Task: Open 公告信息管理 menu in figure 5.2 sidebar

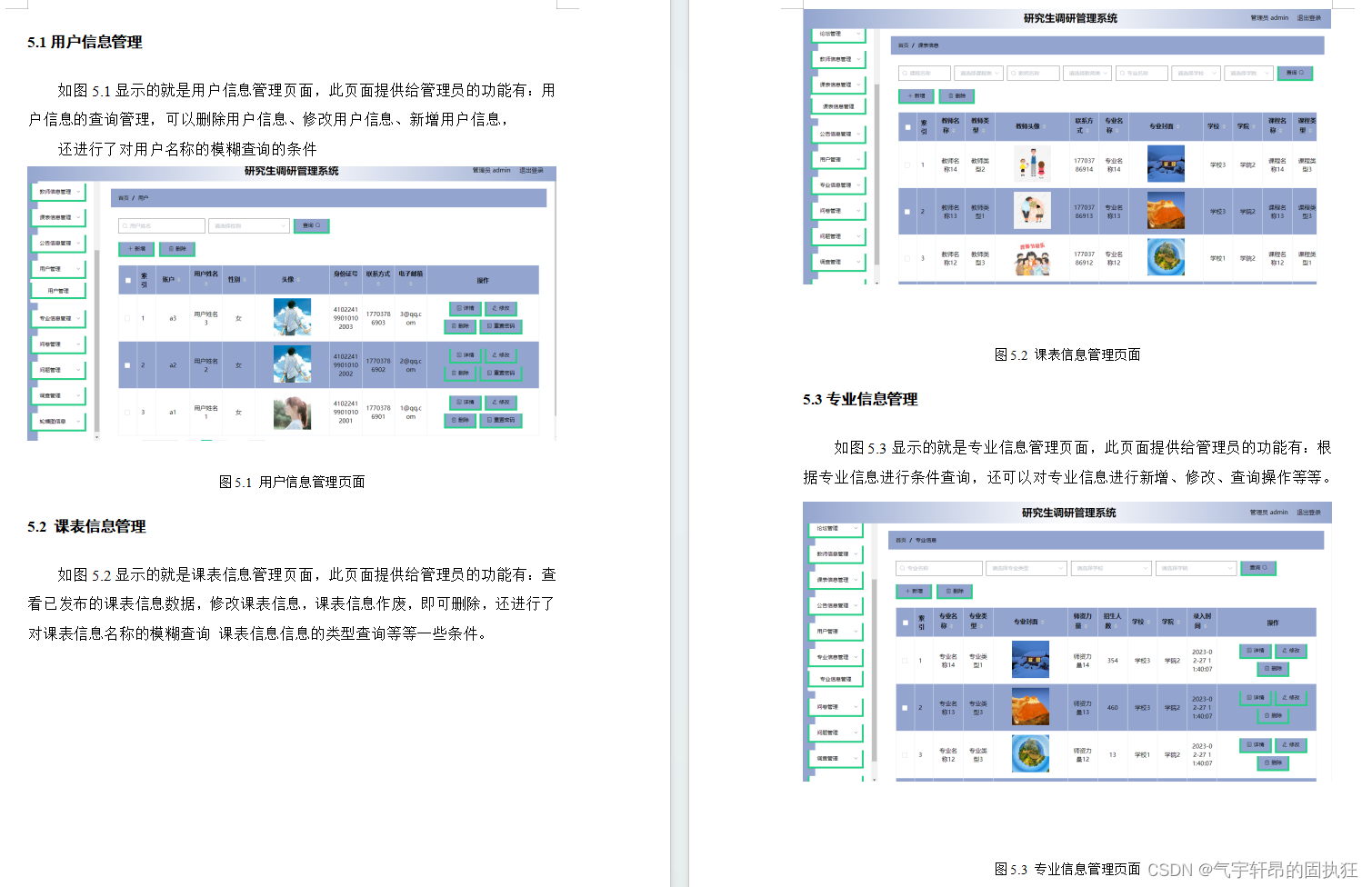Action: pos(837,134)
